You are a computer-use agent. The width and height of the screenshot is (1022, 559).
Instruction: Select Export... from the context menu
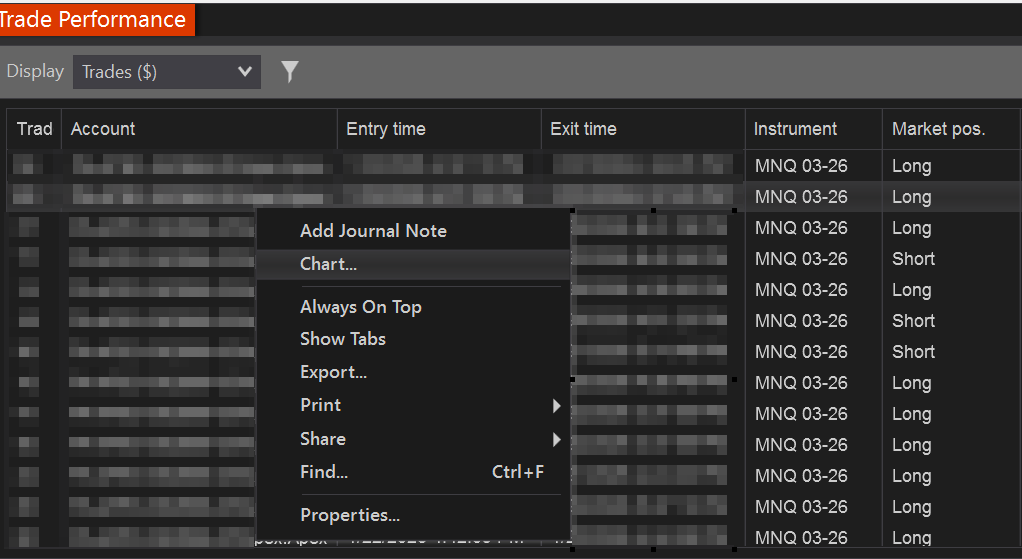333,372
